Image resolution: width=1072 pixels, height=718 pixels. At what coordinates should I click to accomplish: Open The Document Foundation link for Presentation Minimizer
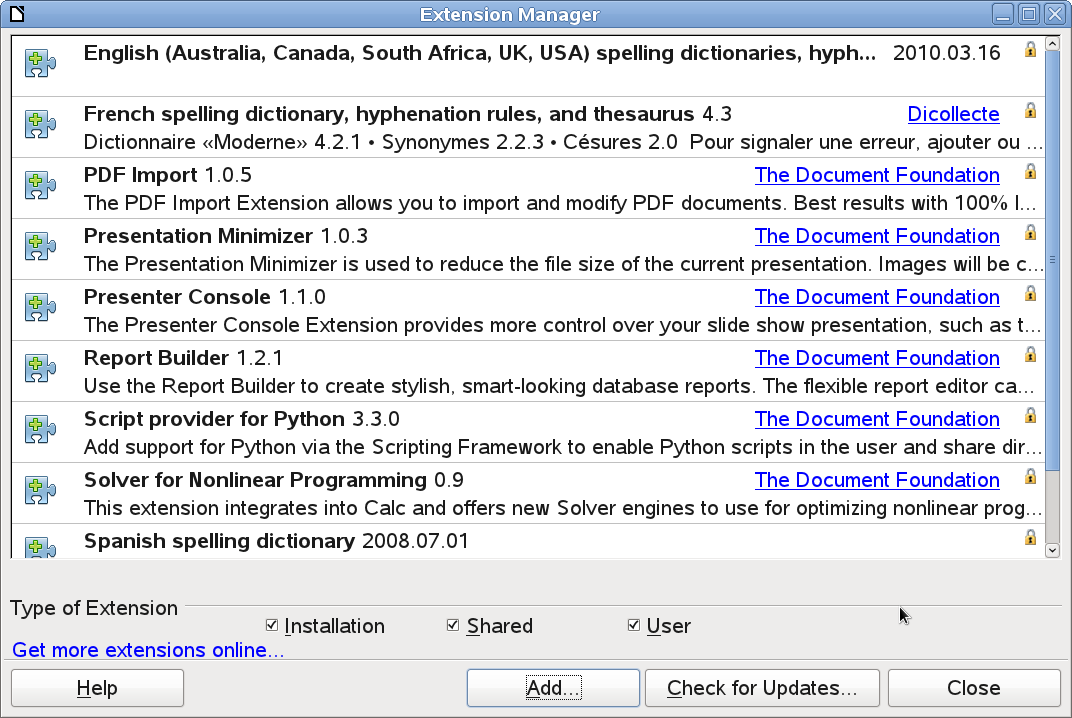tap(877, 236)
